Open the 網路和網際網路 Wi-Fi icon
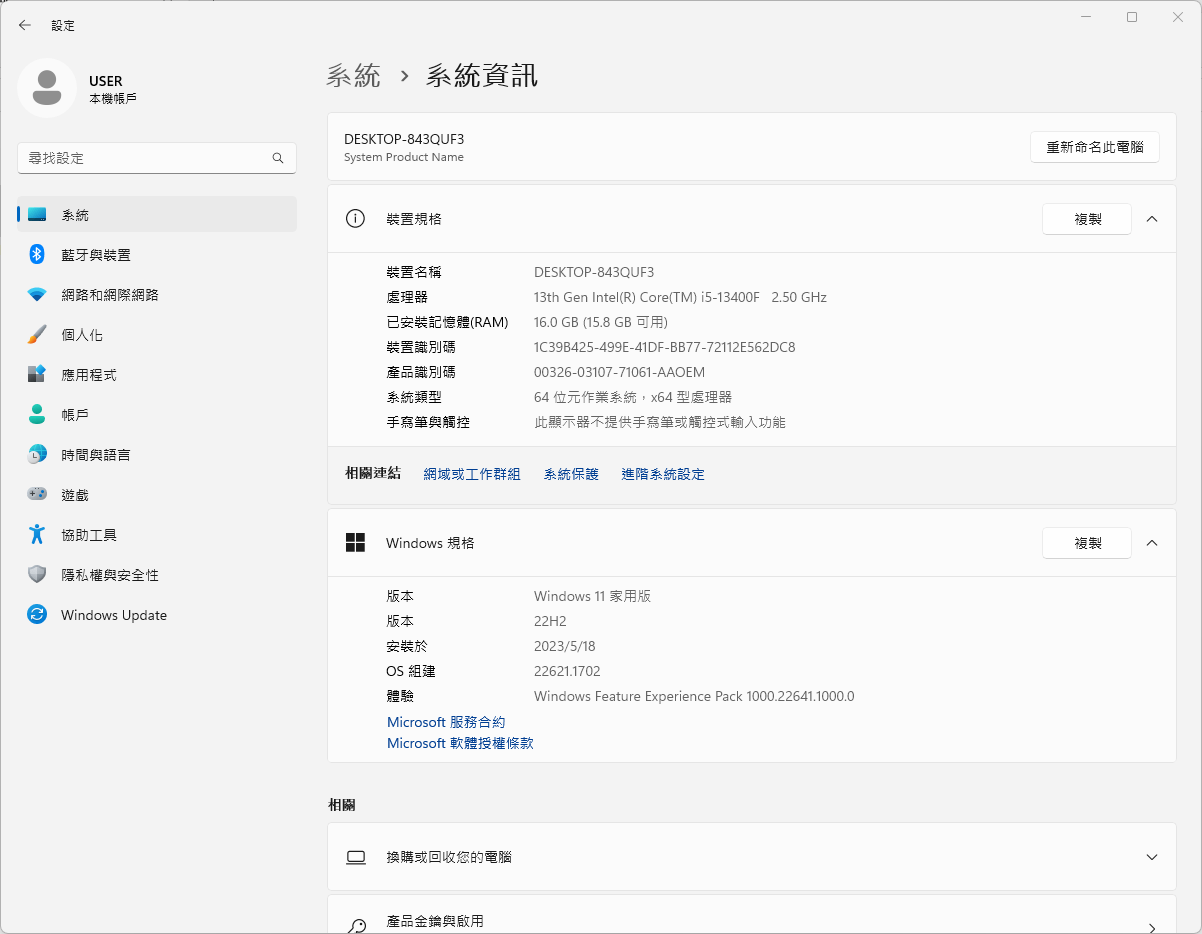Screen dimensions: 1202x934 coord(37,295)
